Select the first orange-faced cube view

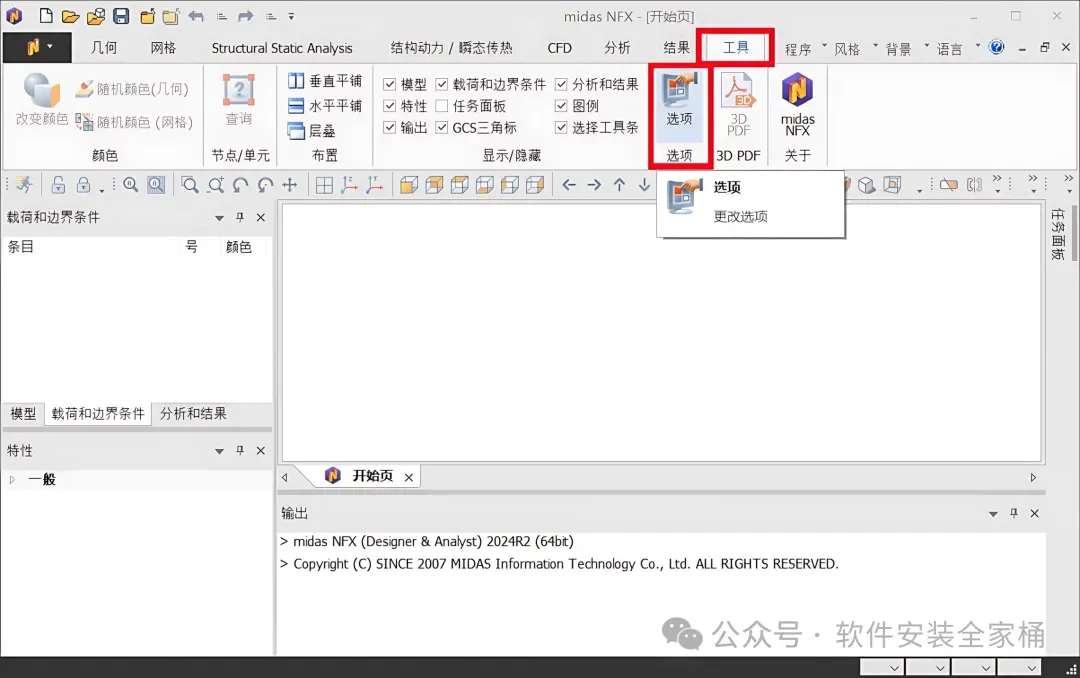(x=409, y=185)
